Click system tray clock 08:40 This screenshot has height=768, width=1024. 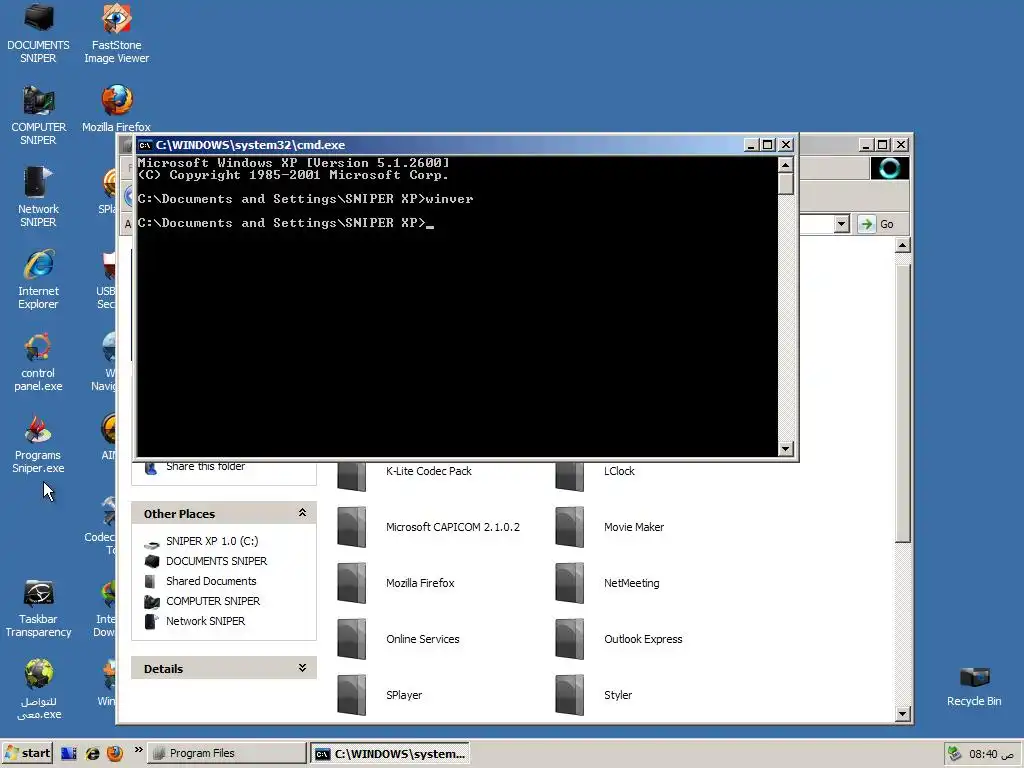(991, 754)
